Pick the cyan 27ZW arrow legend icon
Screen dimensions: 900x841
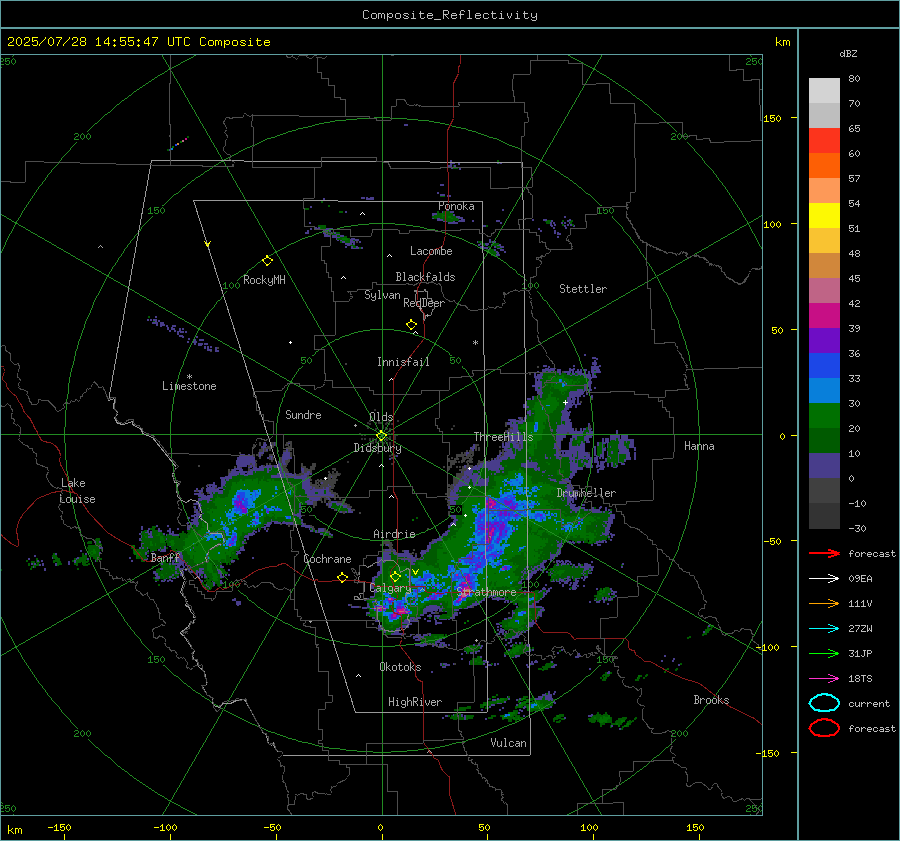(824, 629)
